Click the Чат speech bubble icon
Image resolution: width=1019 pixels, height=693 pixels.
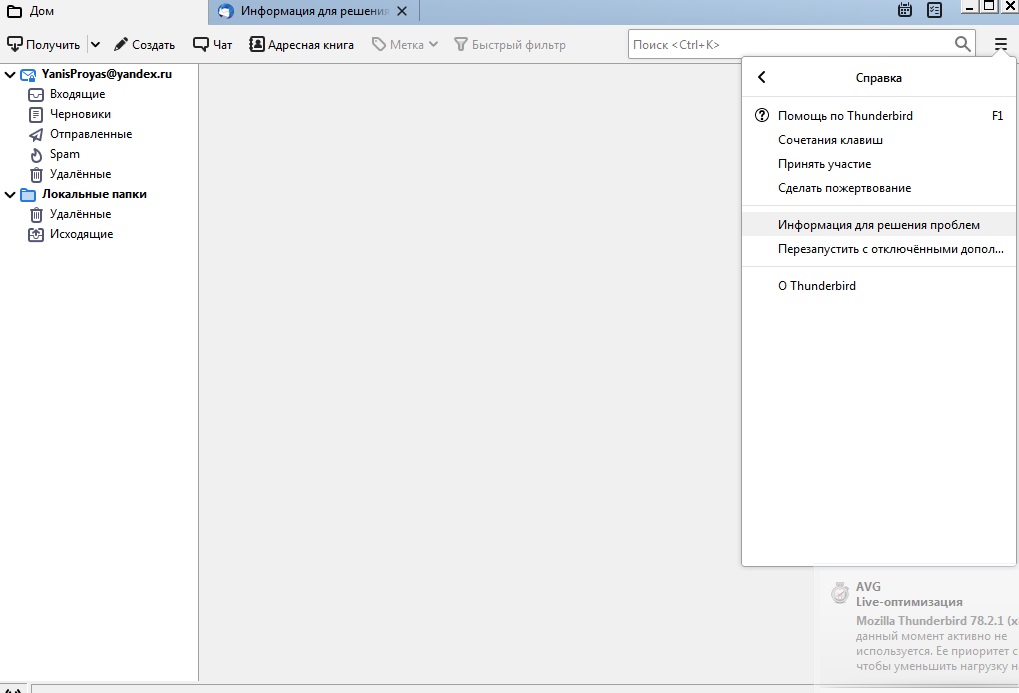tap(200, 44)
